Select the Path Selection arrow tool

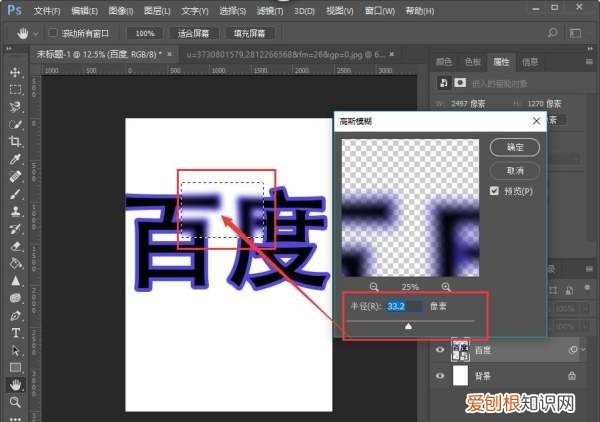click(x=15, y=350)
